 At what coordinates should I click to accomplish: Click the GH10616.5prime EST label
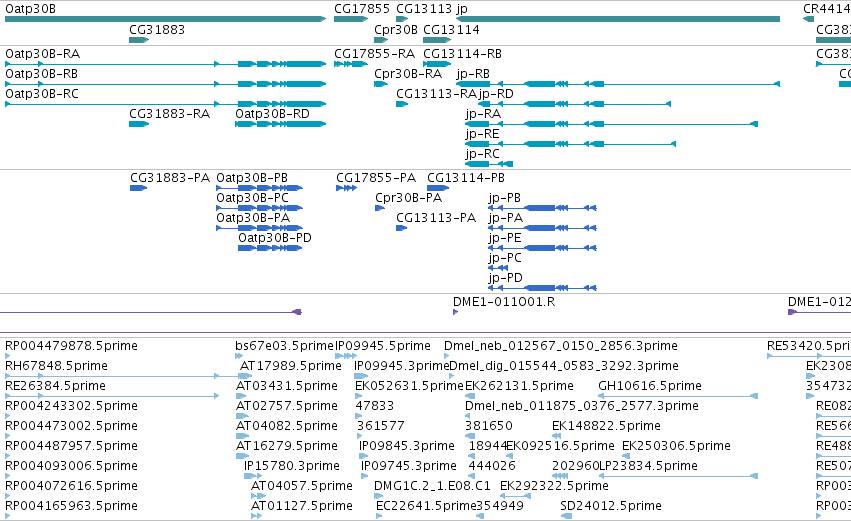point(650,386)
